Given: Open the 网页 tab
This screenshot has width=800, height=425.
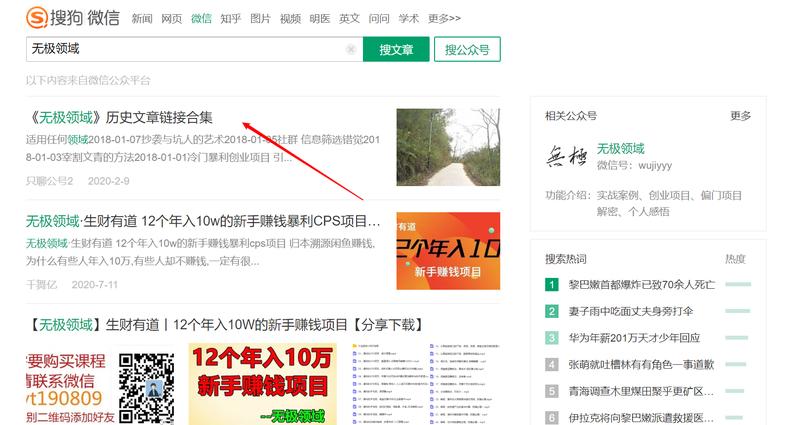Looking at the screenshot, I should pyautogui.click(x=171, y=18).
